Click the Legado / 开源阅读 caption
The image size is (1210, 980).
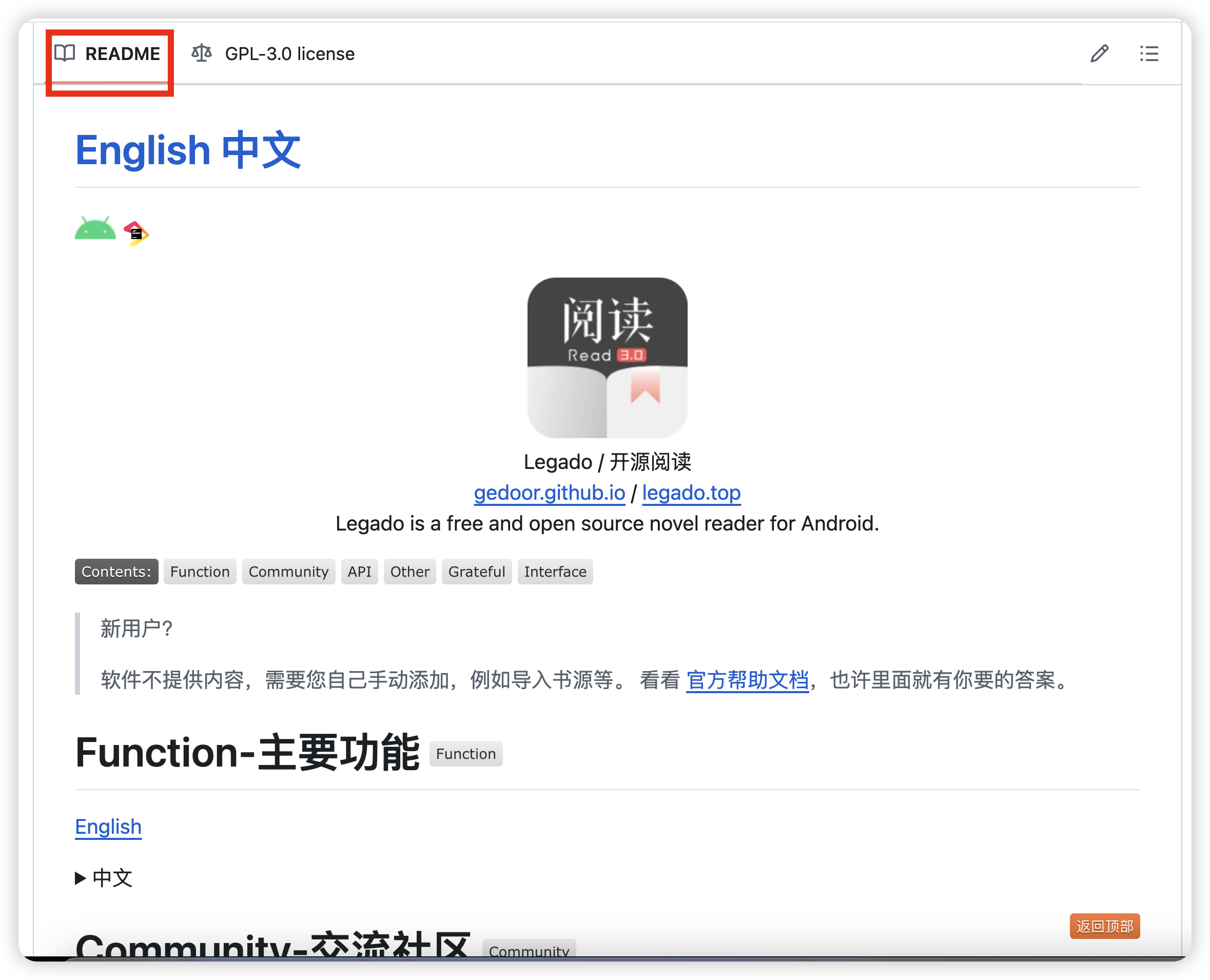(x=607, y=462)
